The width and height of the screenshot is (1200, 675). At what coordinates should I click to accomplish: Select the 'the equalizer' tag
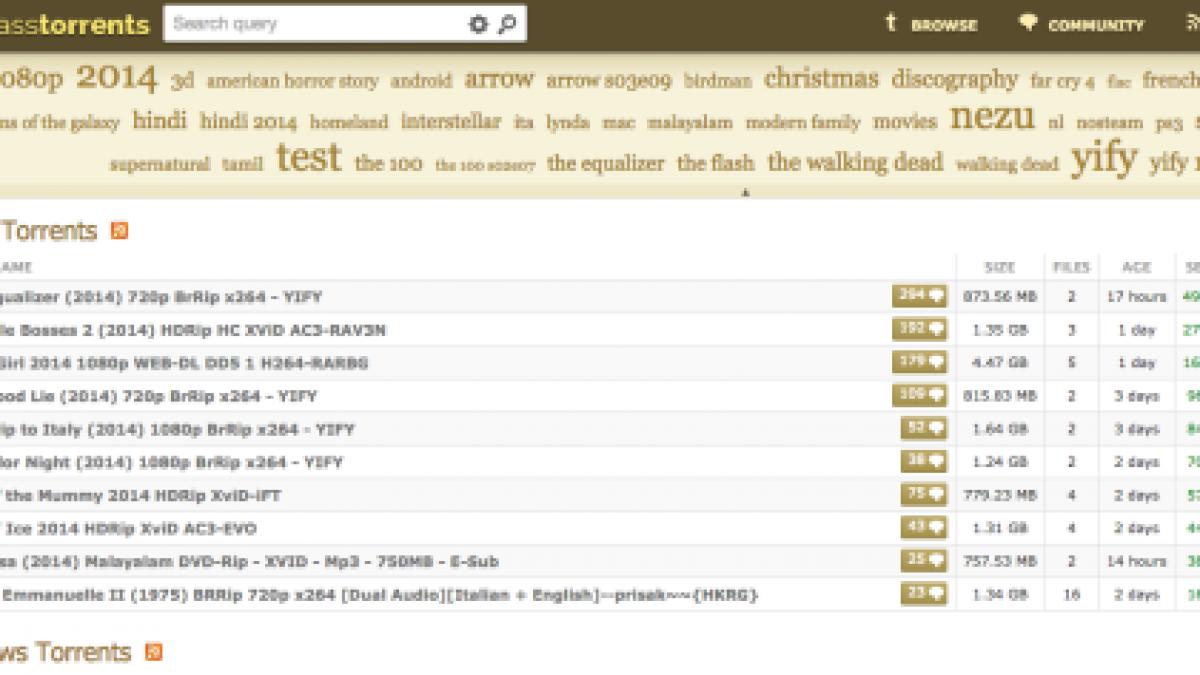click(x=605, y=163)
